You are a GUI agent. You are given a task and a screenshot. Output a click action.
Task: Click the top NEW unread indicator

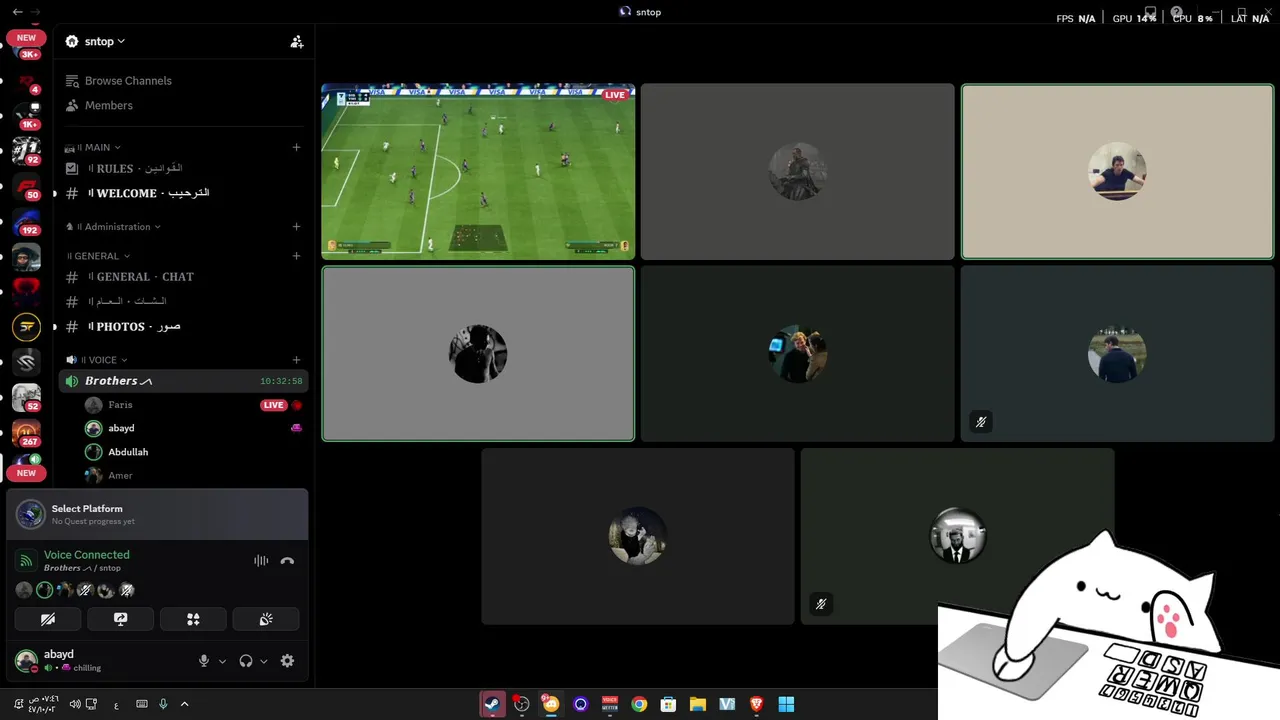click(26, 38)
